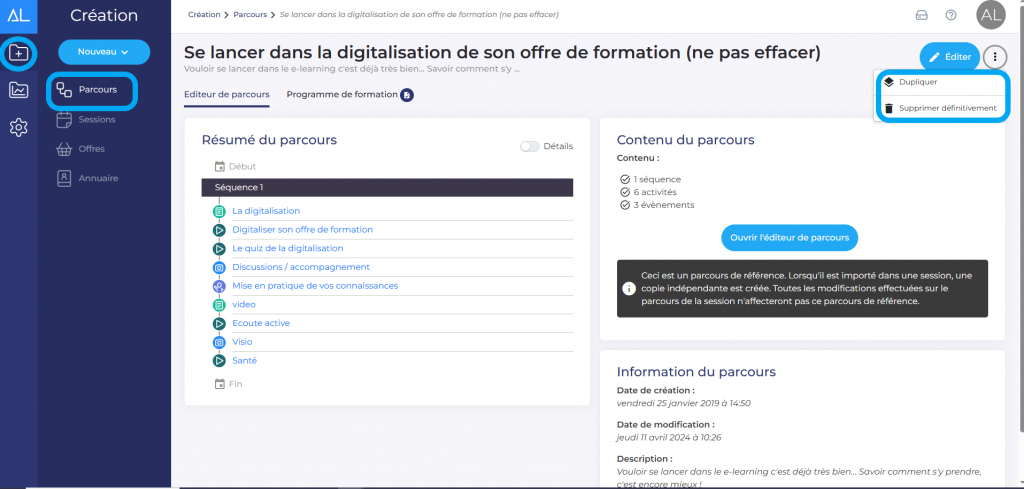The height and width of the screenshot is (489, 1024).
Task: Click the help question mark icon
Action: click(951, 15)
